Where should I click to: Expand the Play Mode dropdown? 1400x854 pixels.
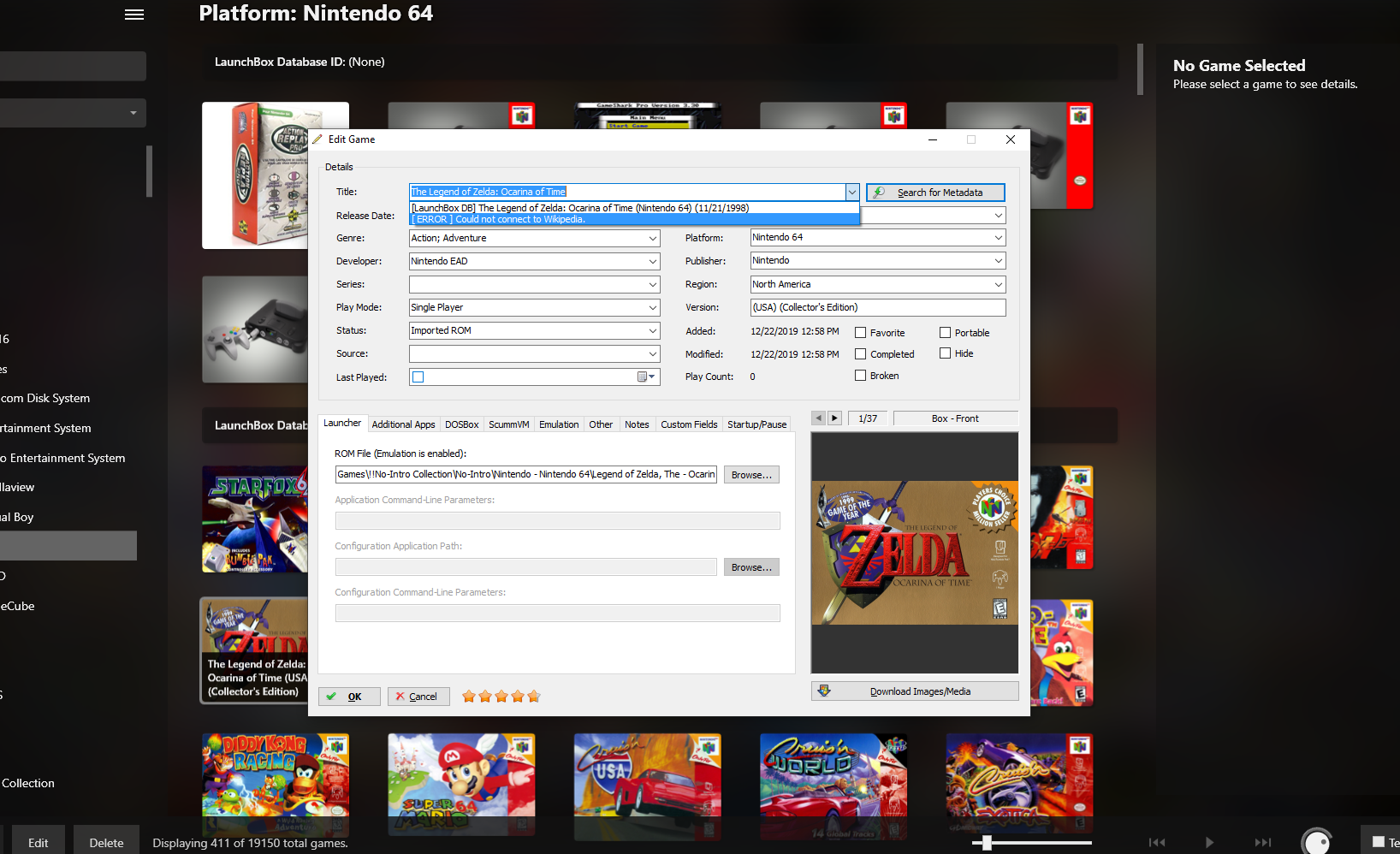[653, 307]
